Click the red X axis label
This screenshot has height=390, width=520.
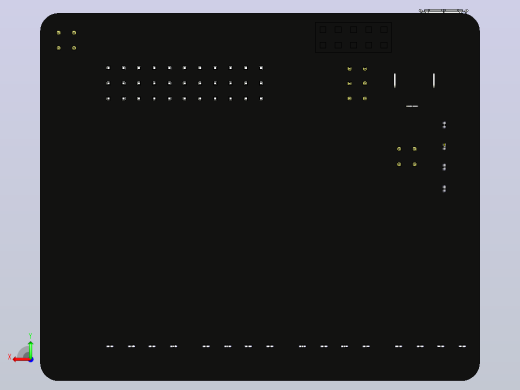9,357
